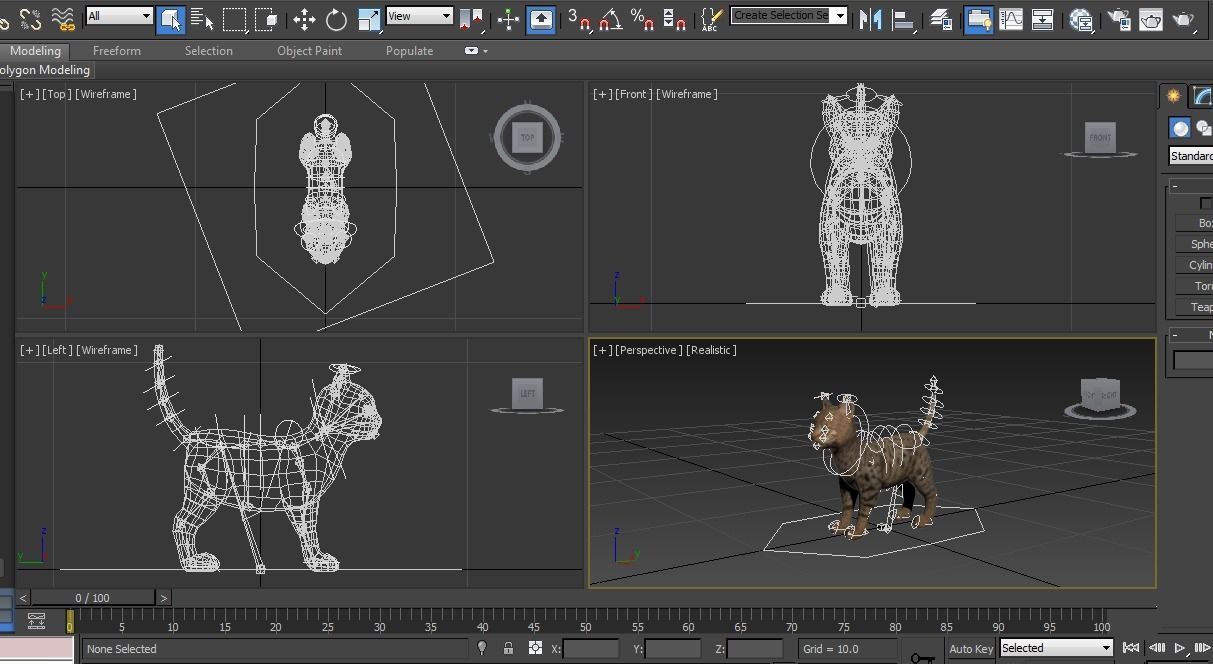Activate the Select Object tool
The height and width of the screenshot is (664, 1213).
171,18
